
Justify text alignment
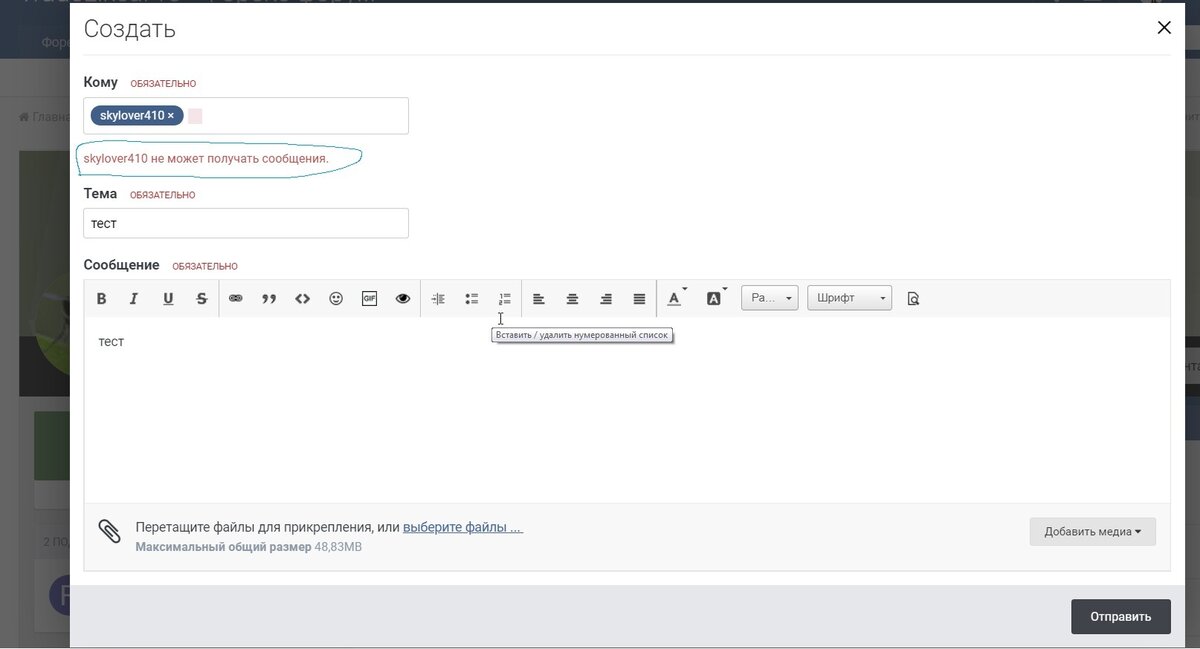639,298
